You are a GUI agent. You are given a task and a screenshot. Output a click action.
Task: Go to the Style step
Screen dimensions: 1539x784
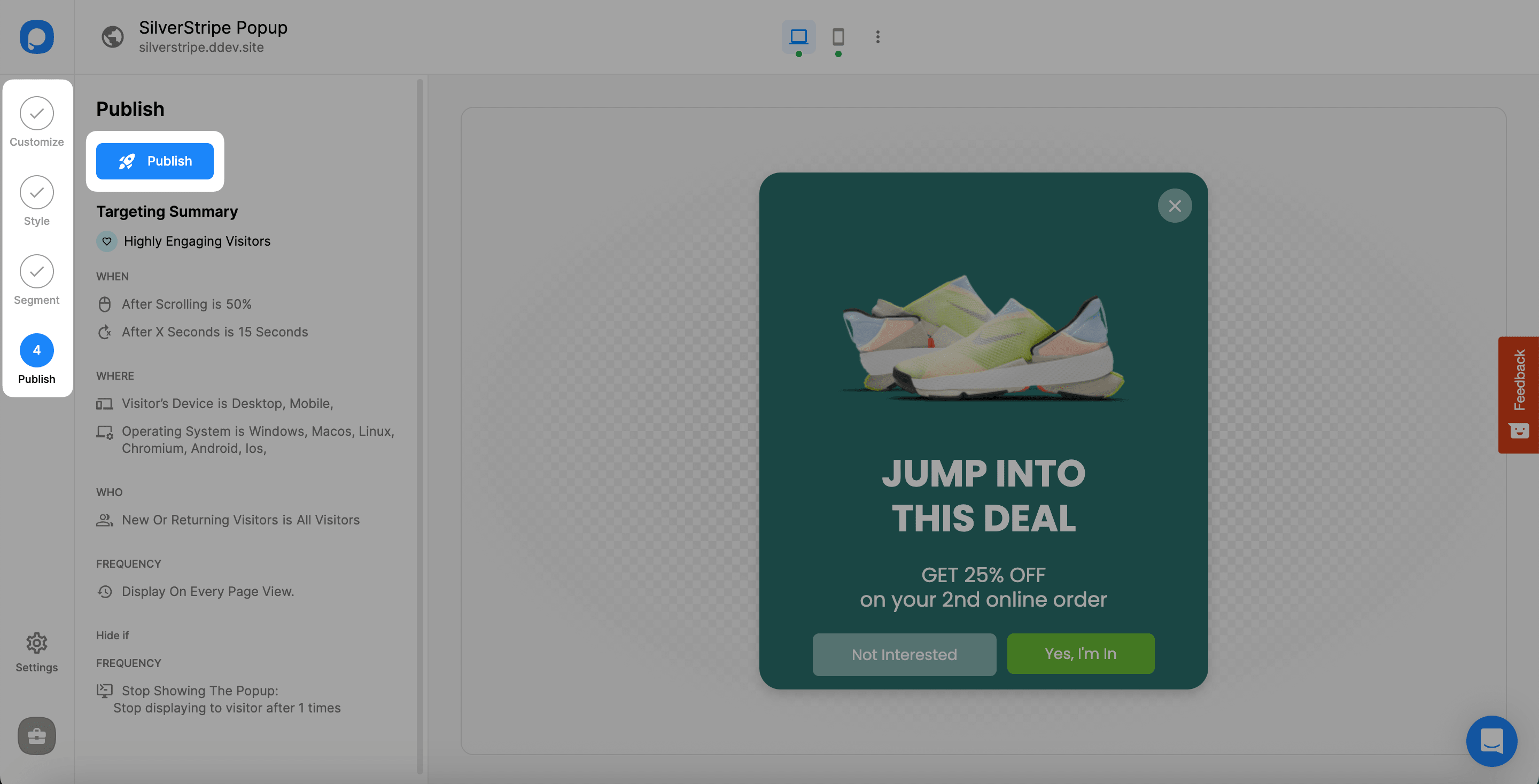[36, 201]
